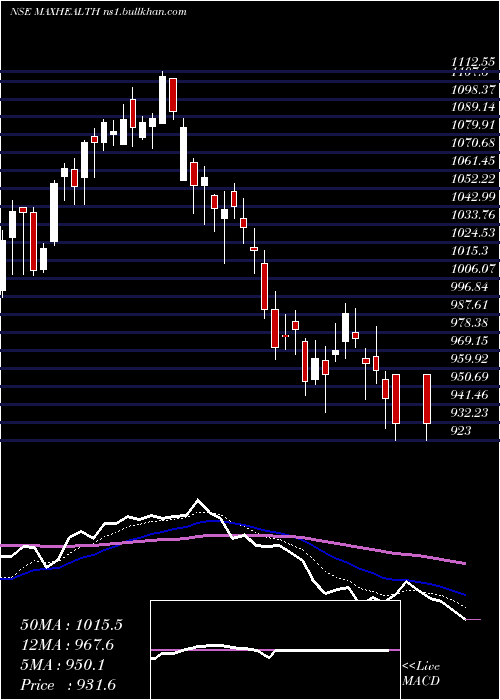
Task: Click the 1089.14 price axis label
Action: click(472, 108)
